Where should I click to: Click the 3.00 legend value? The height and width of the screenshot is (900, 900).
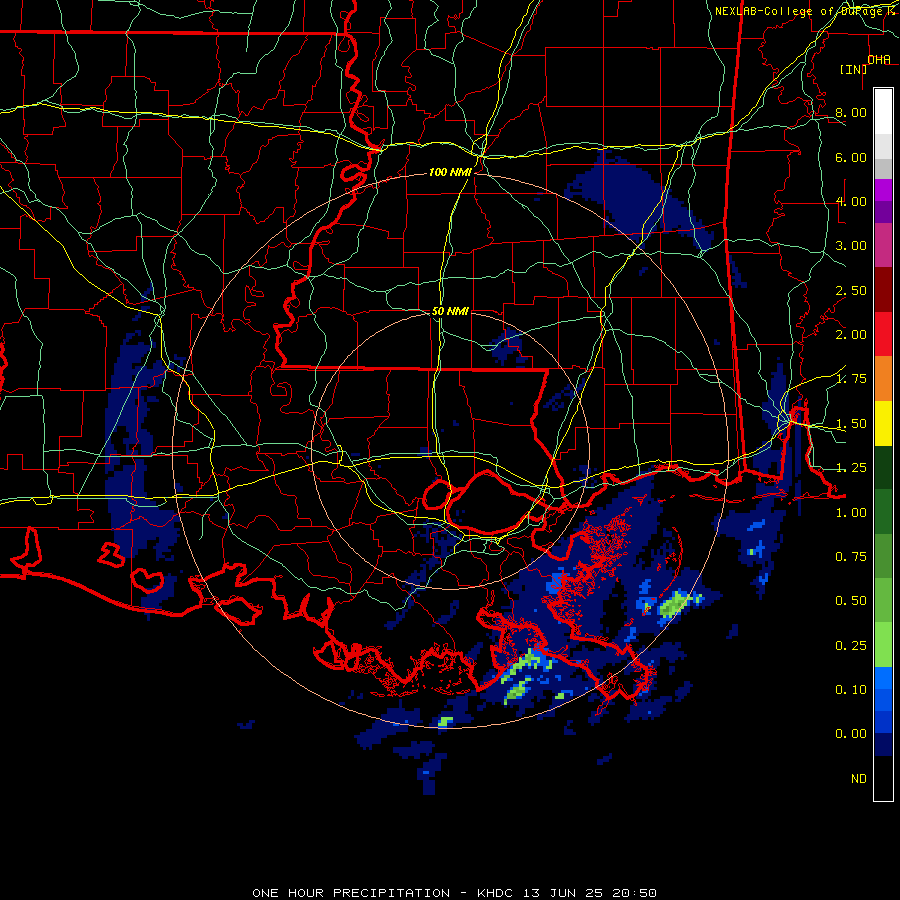(x=851, y=246)
